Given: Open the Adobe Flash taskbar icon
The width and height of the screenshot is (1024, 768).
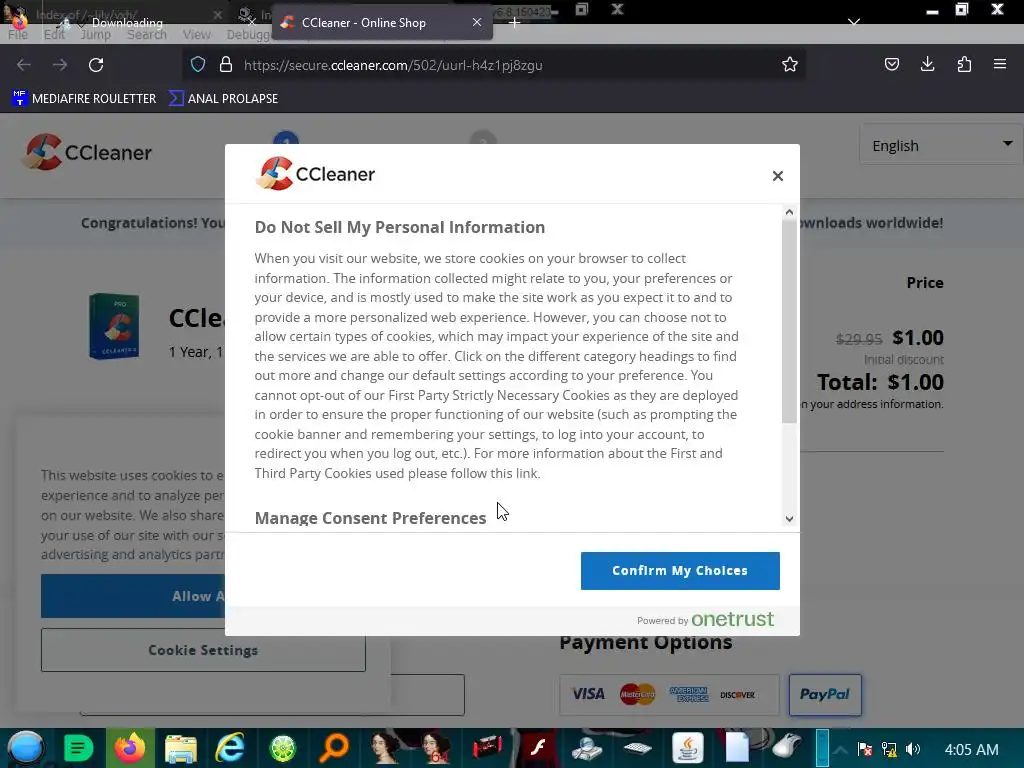Looking at the screenshot, I should [x=538, y=748].
